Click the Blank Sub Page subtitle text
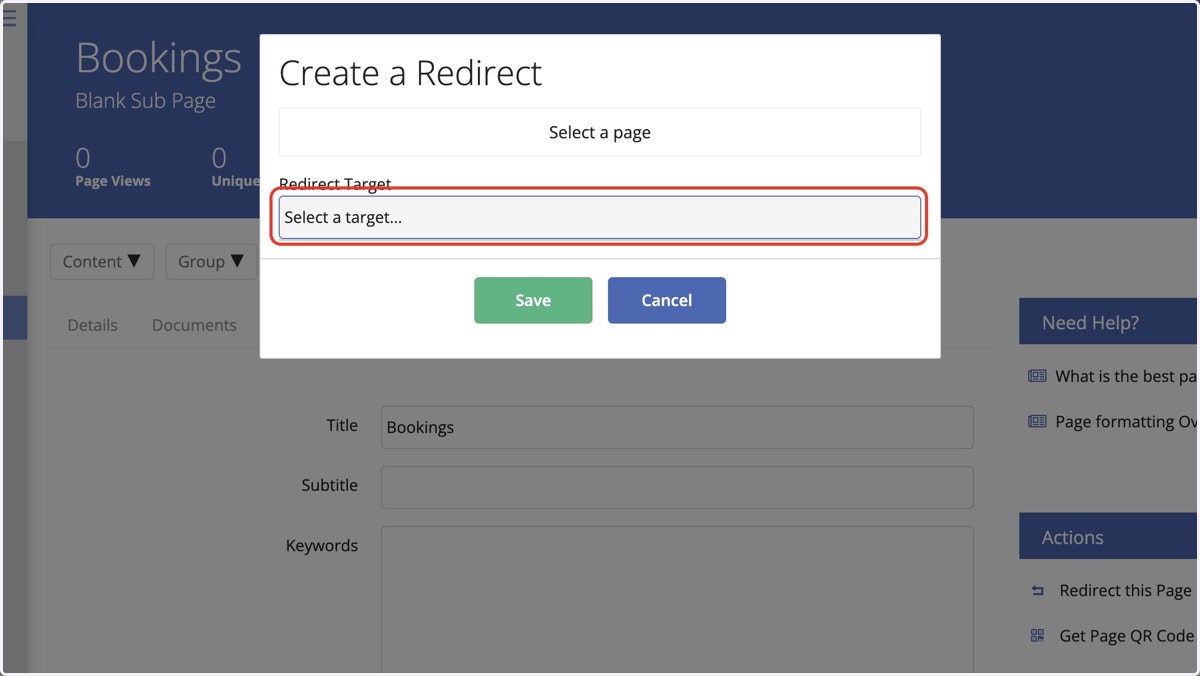Viewport: 1200px width, 676px height. tap(146, 101)
